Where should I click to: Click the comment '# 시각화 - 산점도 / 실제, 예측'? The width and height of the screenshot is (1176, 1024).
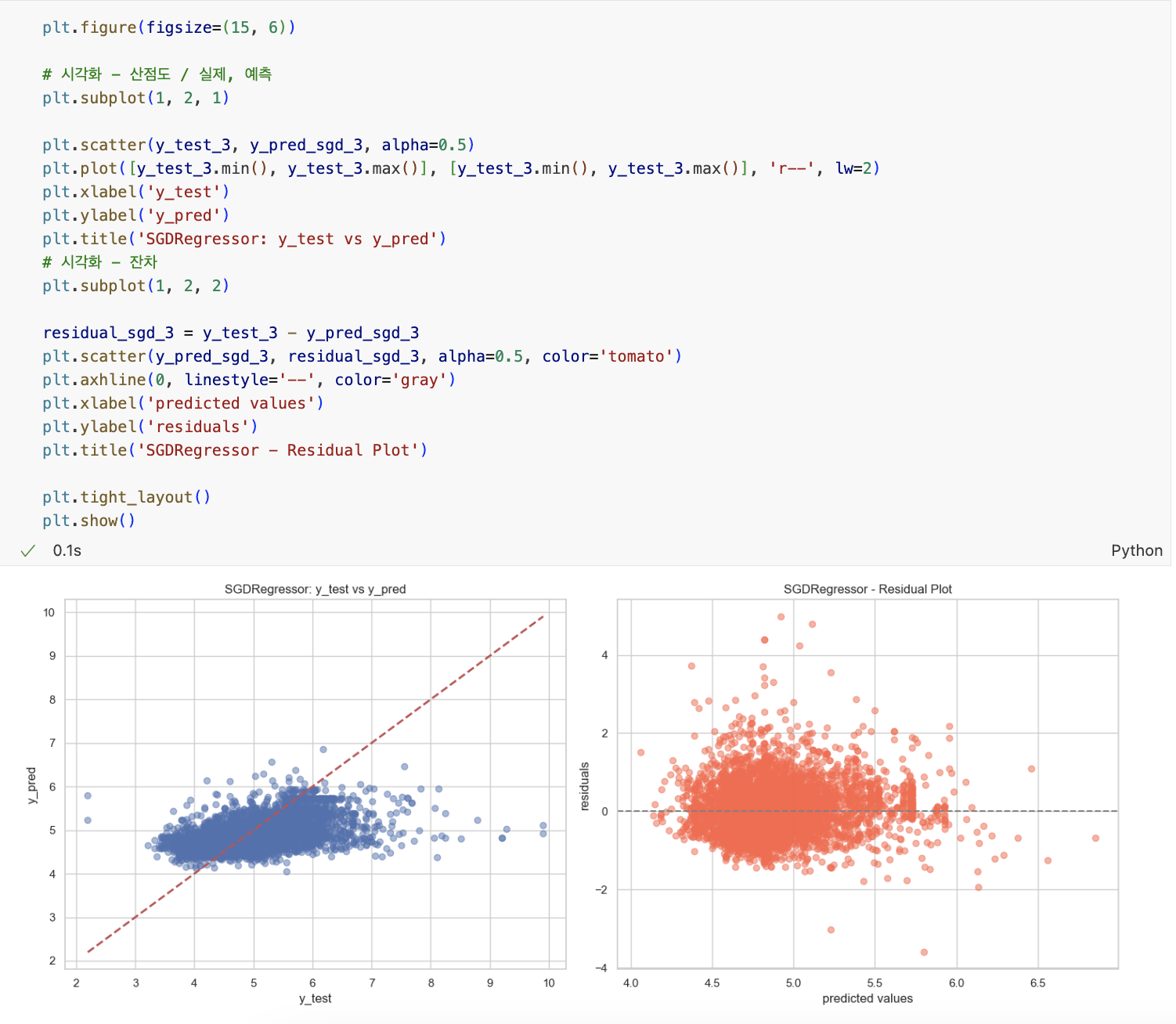[x=157, y=74]
